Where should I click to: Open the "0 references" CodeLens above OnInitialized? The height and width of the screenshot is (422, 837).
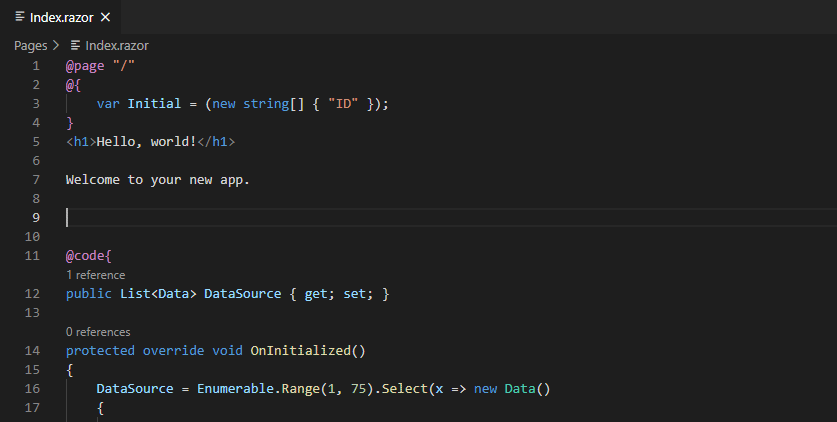(x=98, y=332)
